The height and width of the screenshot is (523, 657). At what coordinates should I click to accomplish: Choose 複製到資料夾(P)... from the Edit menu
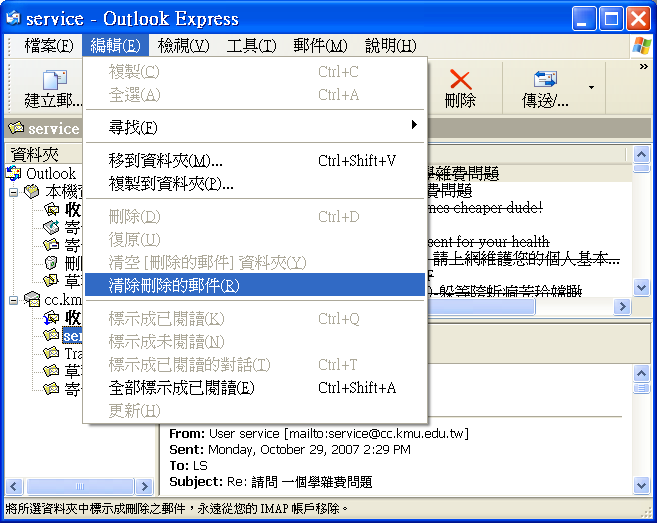click(255, 184)
